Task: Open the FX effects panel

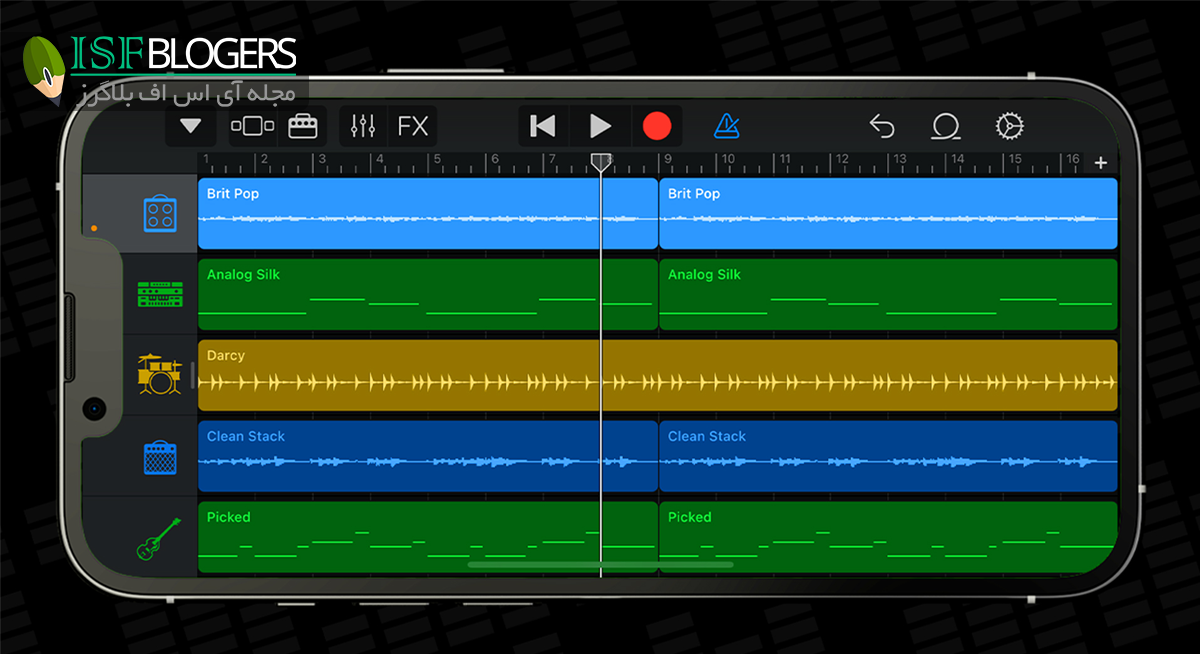Action: tap(412, 126)
